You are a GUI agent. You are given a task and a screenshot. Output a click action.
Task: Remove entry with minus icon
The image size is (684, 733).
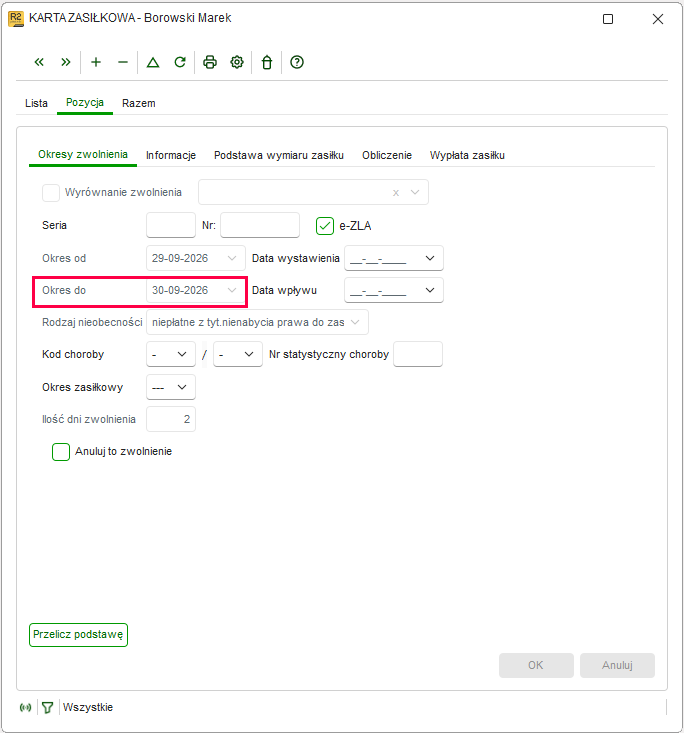(x=123, y=62)
